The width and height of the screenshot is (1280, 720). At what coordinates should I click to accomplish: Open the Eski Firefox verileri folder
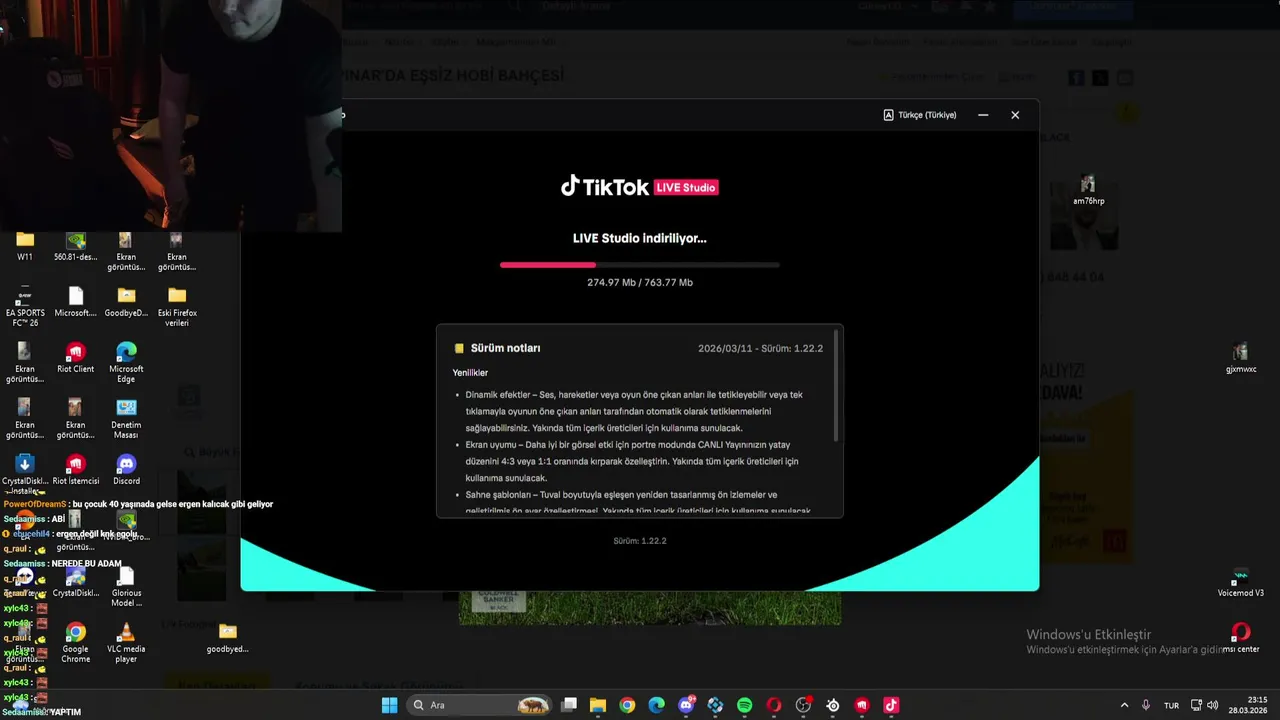(177, 307)
